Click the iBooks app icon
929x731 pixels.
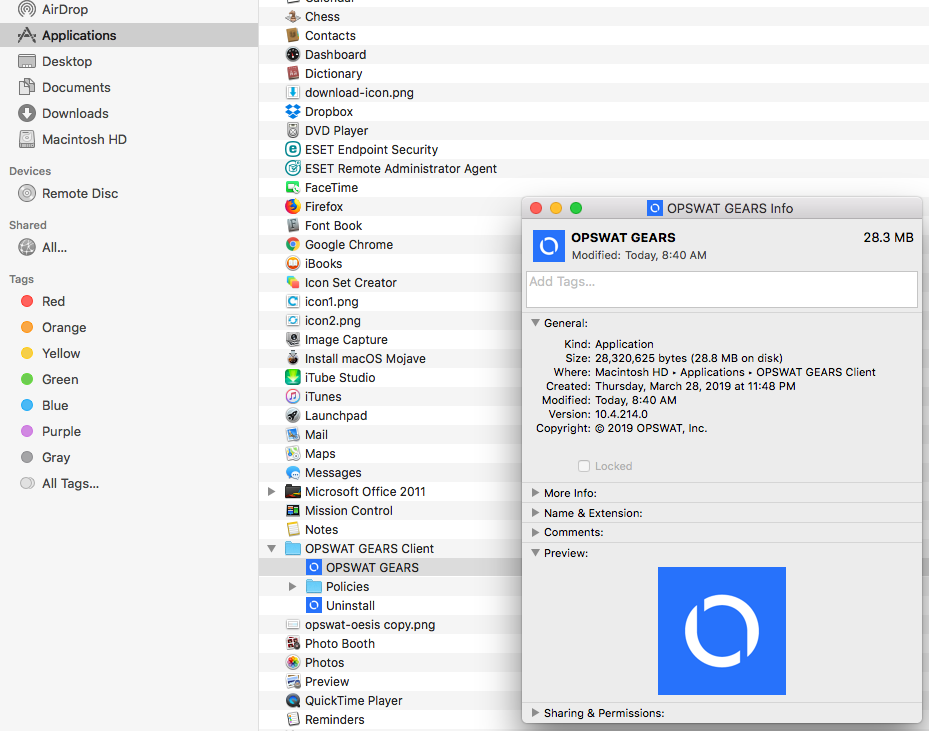pyautogui.click(x=293, y=263)
